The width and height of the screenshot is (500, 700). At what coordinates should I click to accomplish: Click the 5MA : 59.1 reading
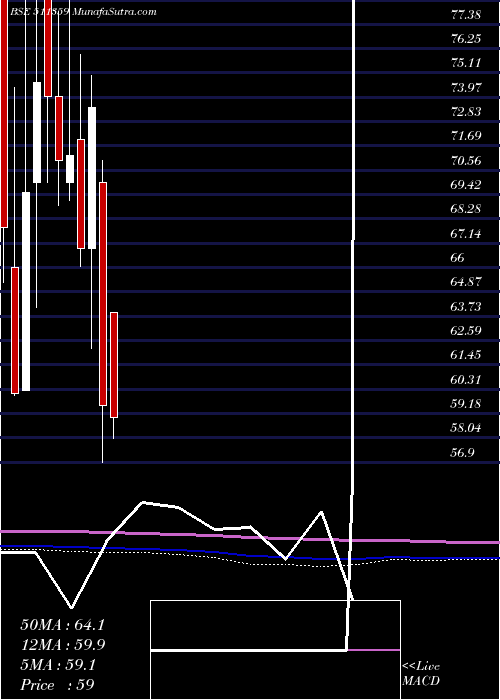pyautogui.click(x=58, y=665)
